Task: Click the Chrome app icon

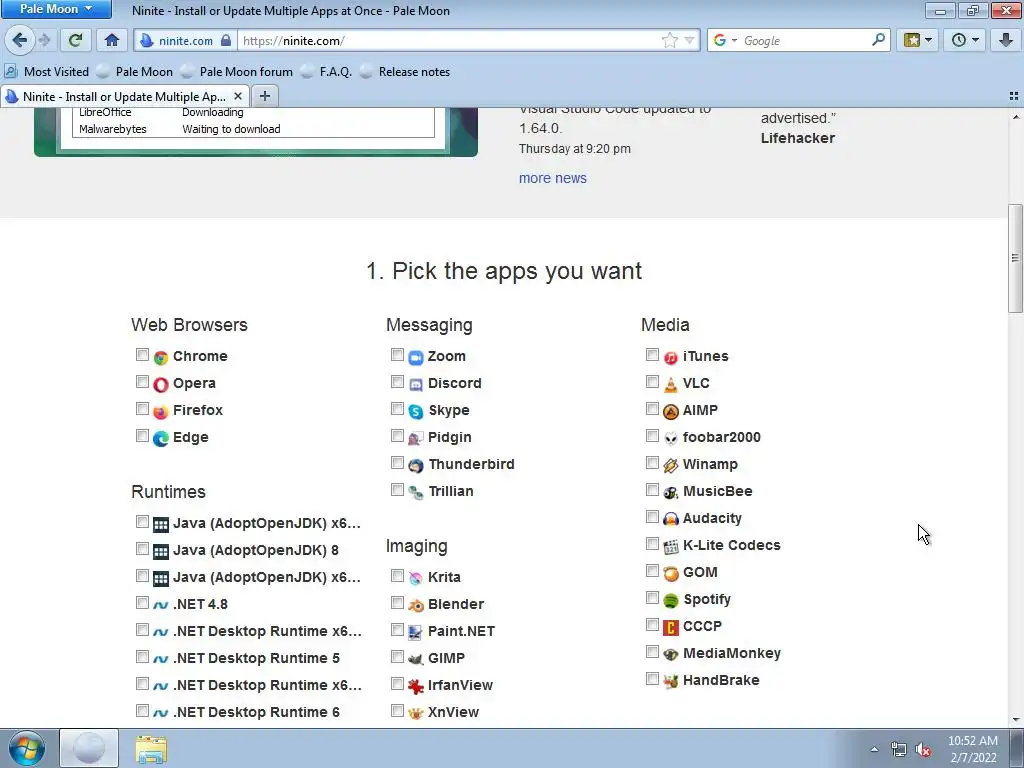Action: click(x=161, y=357)
